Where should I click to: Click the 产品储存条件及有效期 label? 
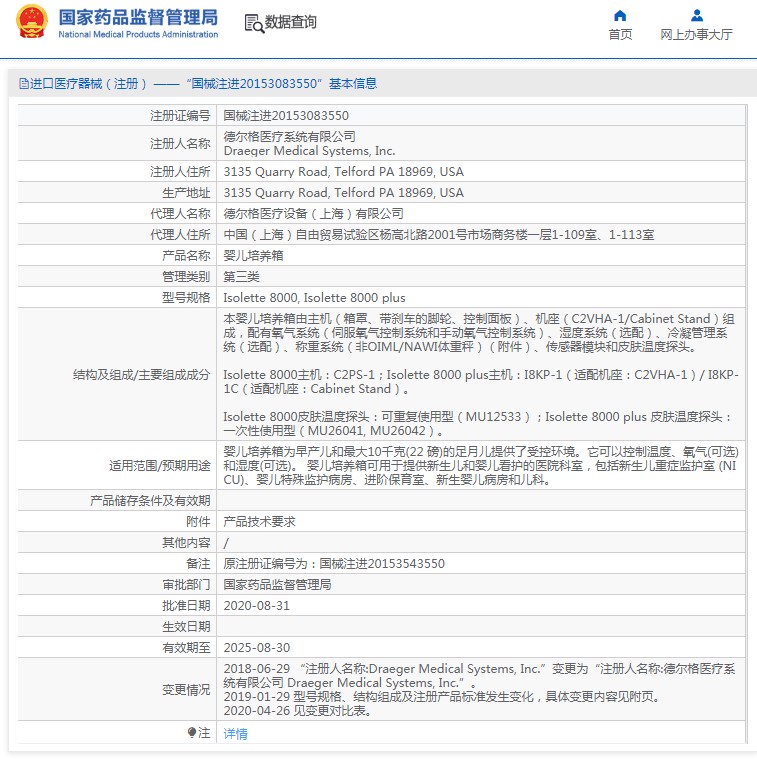click(150, 500)
